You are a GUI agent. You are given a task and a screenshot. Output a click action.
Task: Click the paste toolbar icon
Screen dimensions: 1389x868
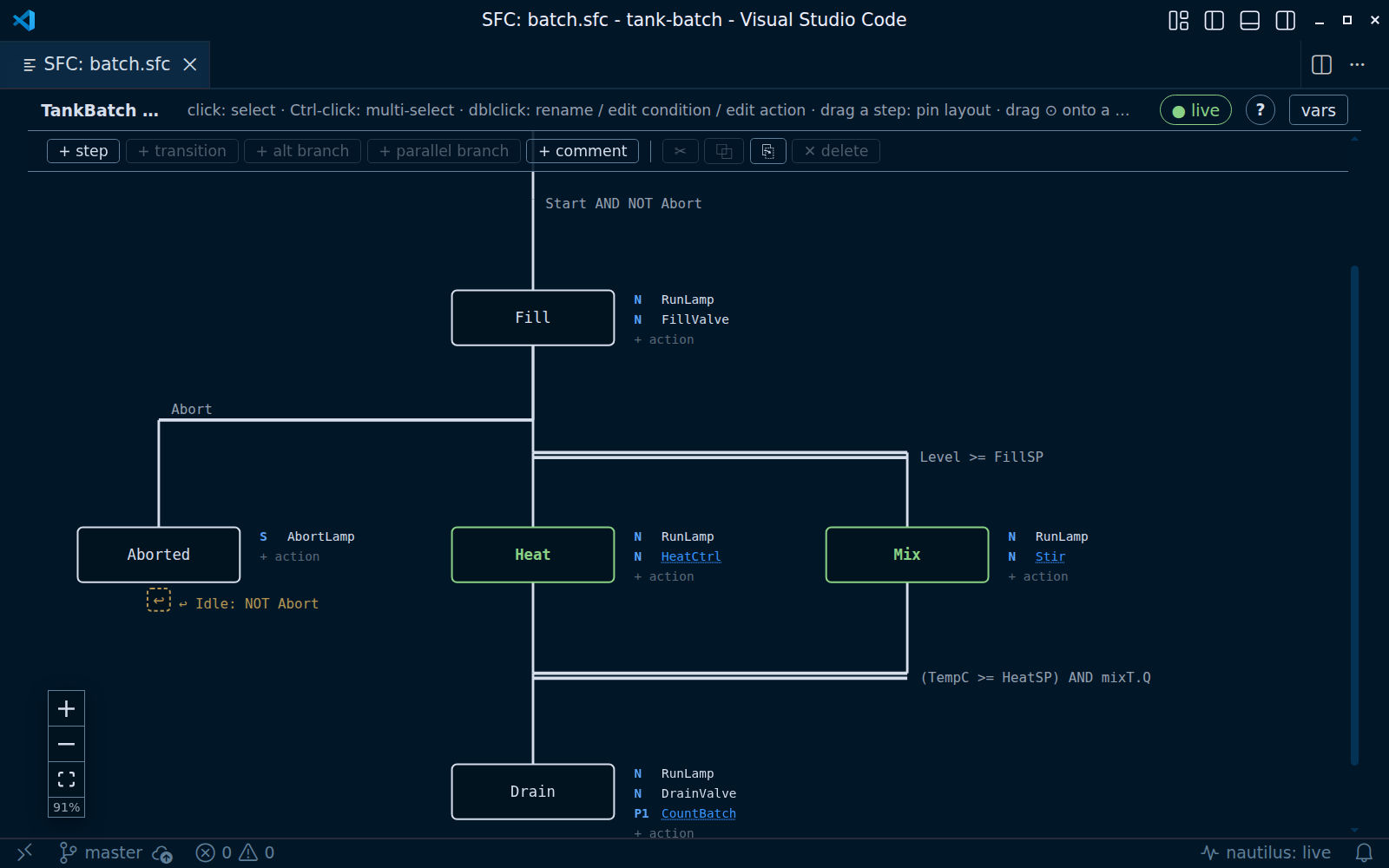pos(768,151)
